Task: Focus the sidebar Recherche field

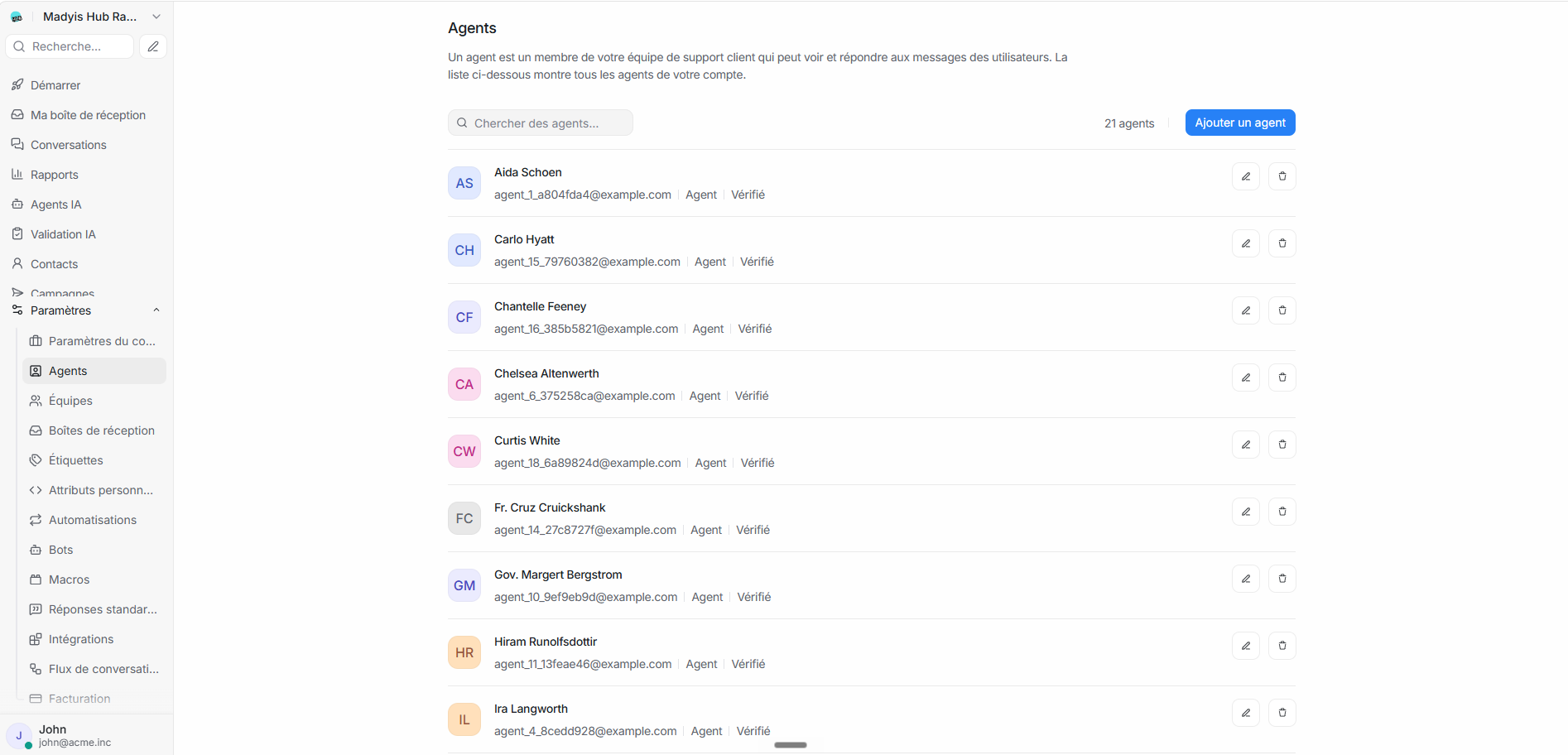Action: tap(70, 46)
